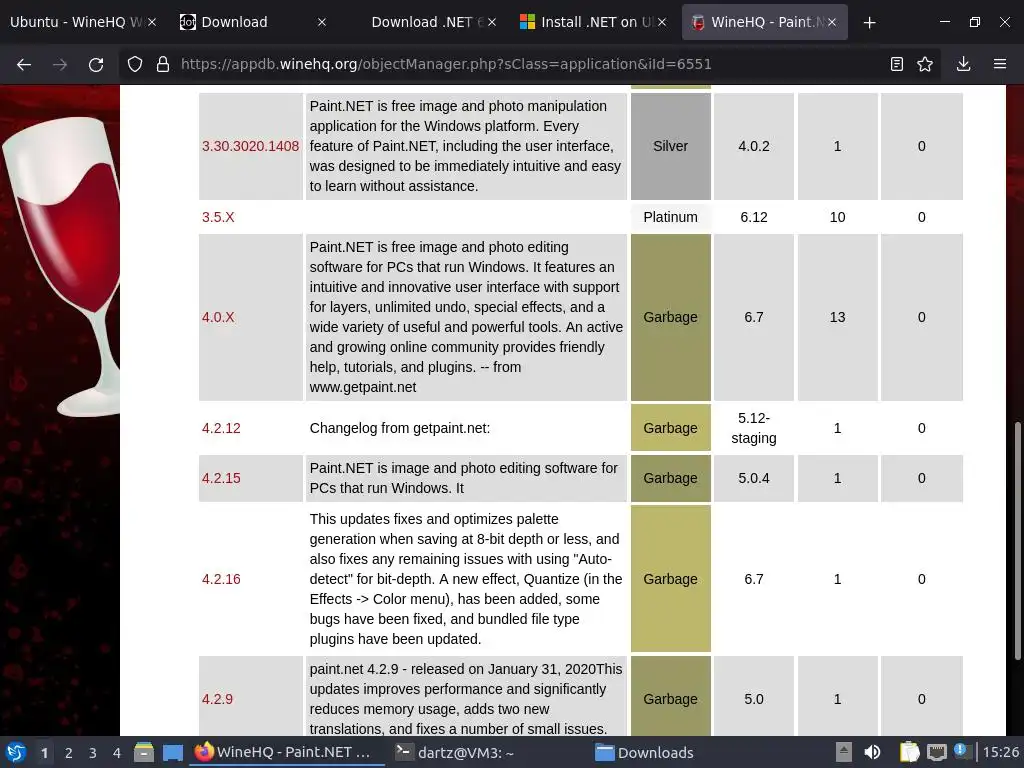Open network status tray icon

point(936,752)
